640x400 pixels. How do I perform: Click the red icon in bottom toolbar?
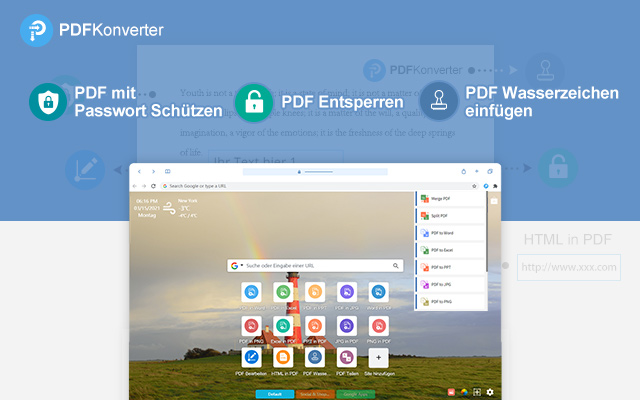click(451, 392)
